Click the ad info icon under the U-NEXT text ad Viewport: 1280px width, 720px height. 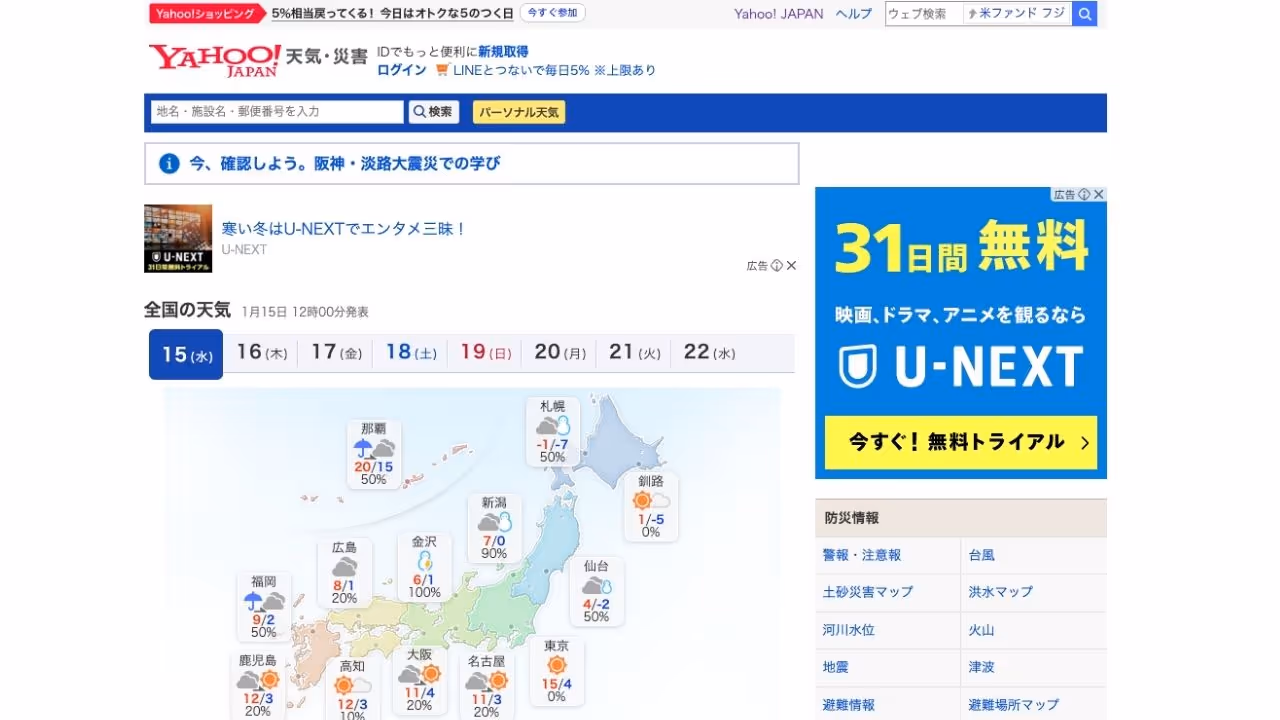(777, 266)
